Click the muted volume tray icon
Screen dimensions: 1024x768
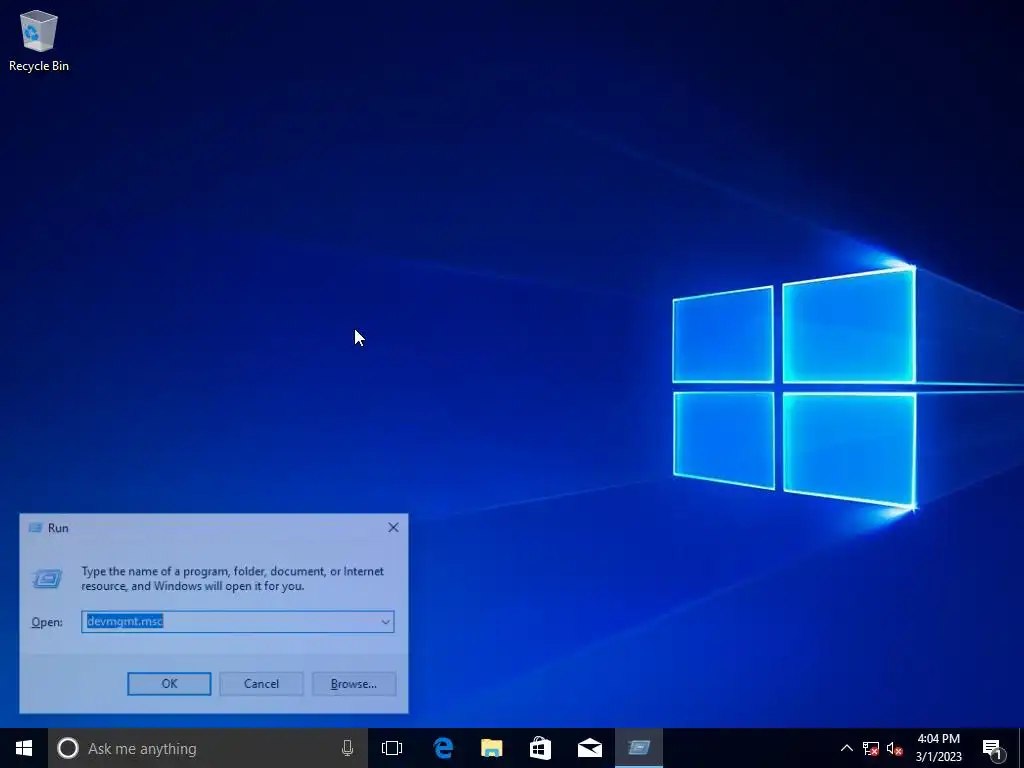coord(895,748)
